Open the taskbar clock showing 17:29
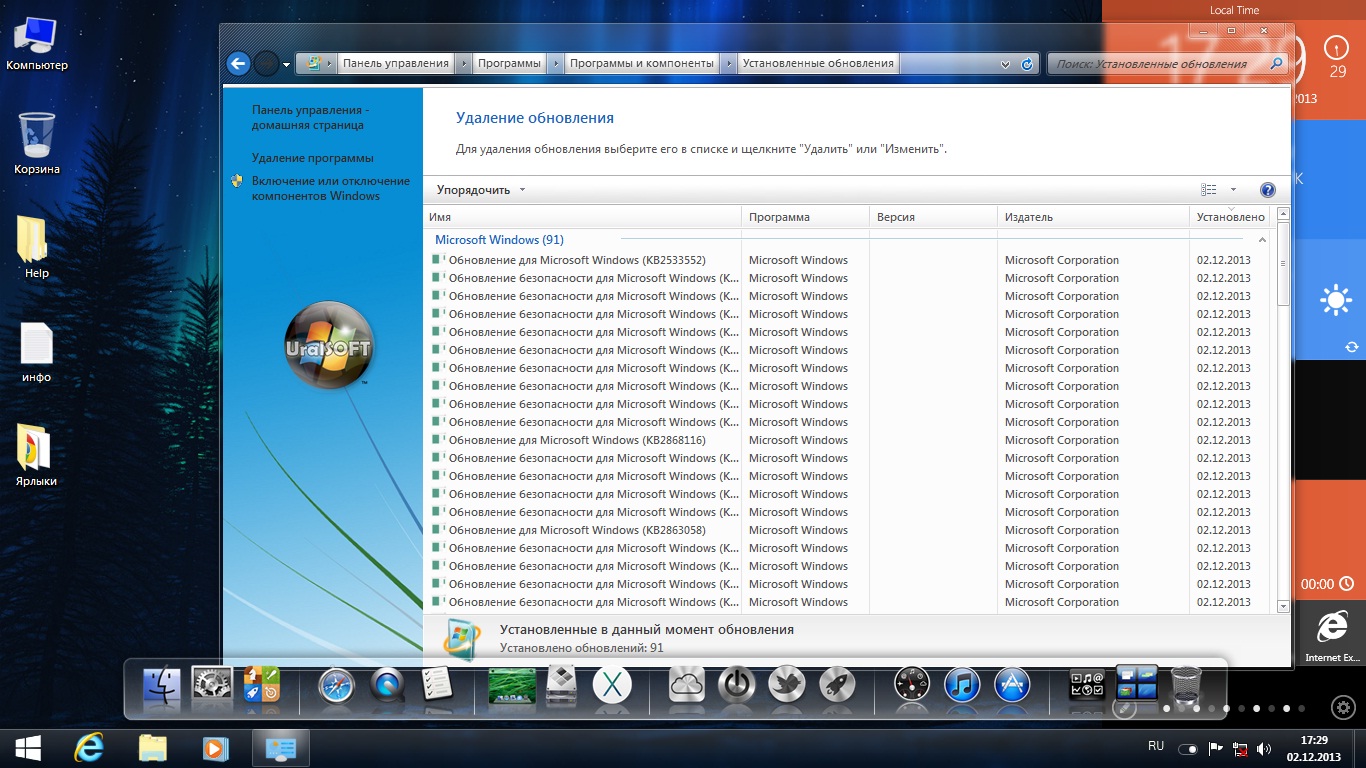 1314,748
